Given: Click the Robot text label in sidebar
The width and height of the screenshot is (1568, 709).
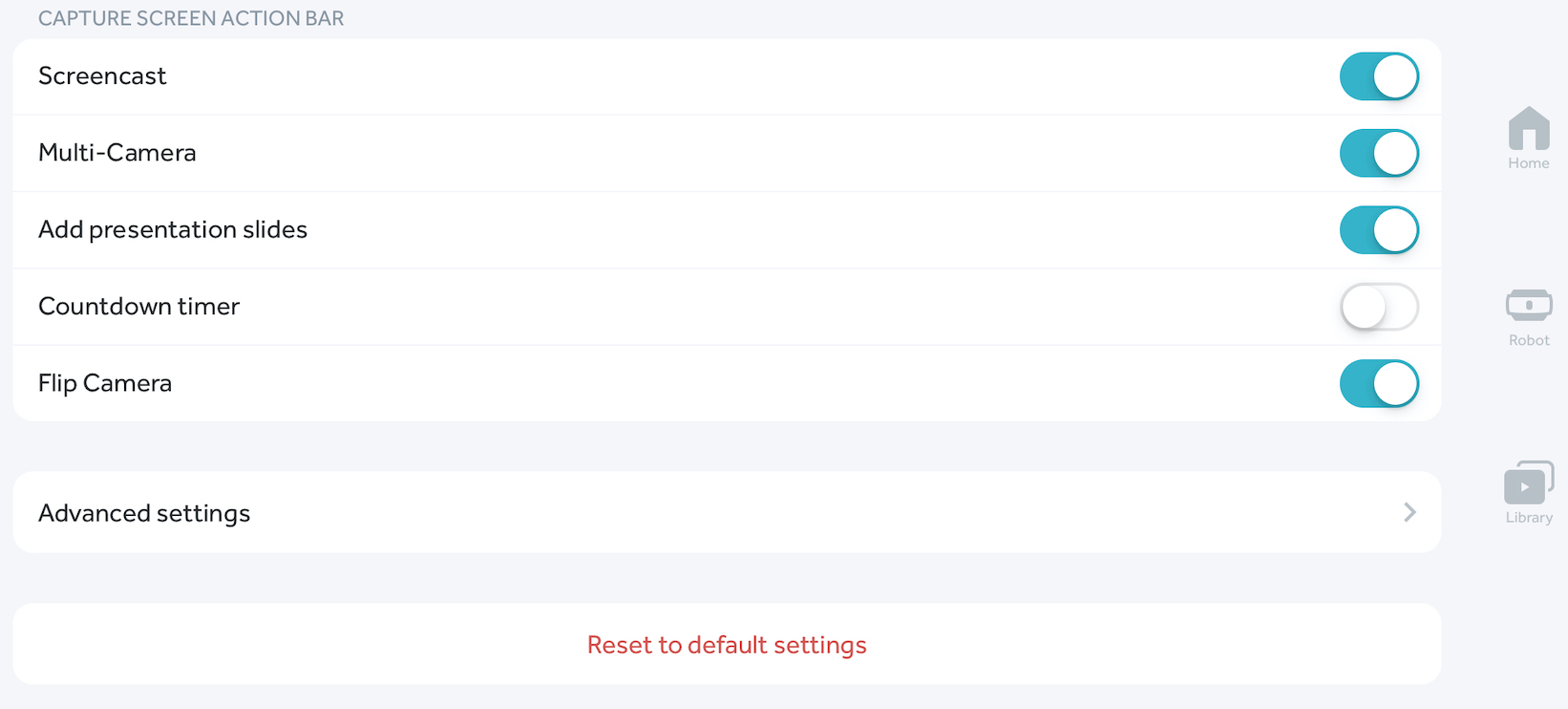Looking at the screenshot, I should (1528, 340).
